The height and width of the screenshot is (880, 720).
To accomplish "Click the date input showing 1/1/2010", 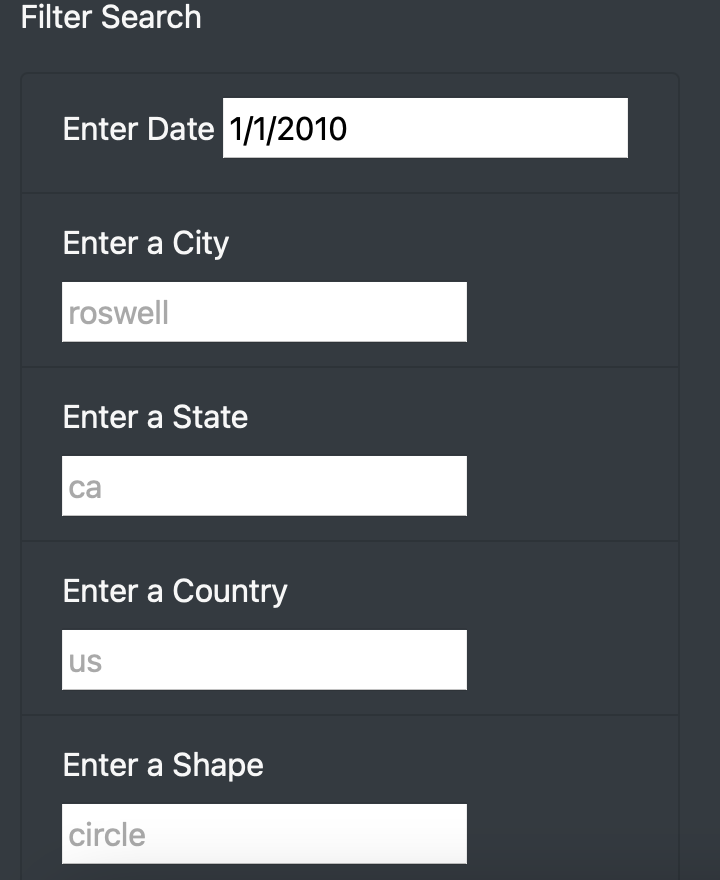I will pyautogui.click(x=425, y=128).
